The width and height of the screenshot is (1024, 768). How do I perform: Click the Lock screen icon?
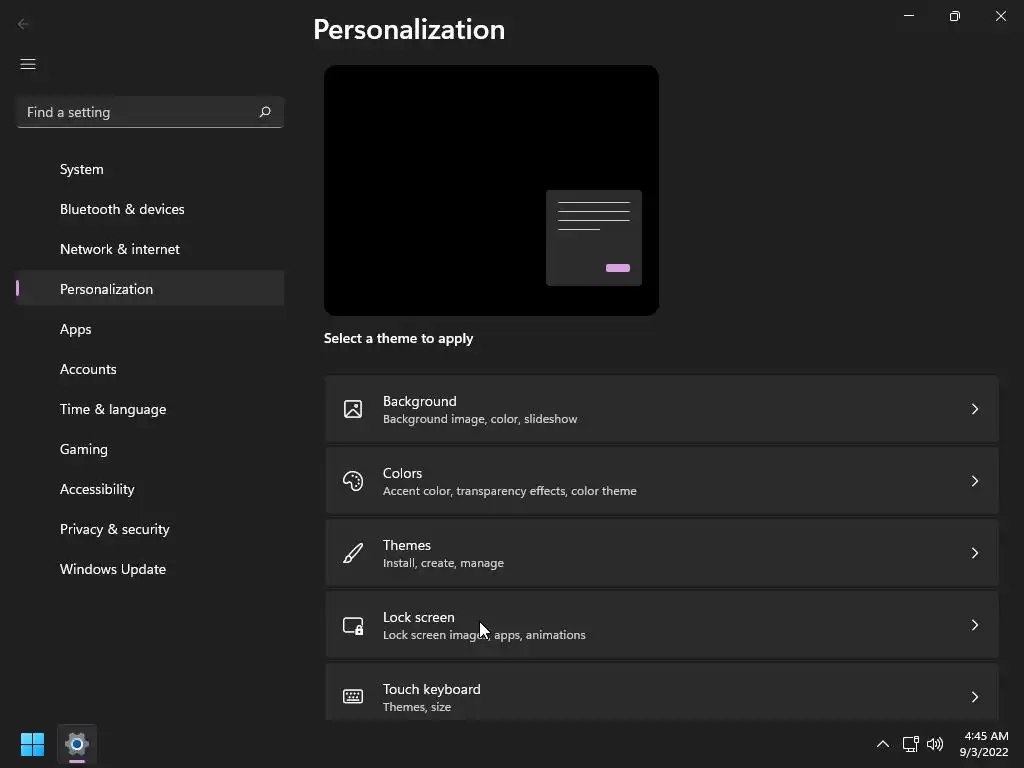353,625
